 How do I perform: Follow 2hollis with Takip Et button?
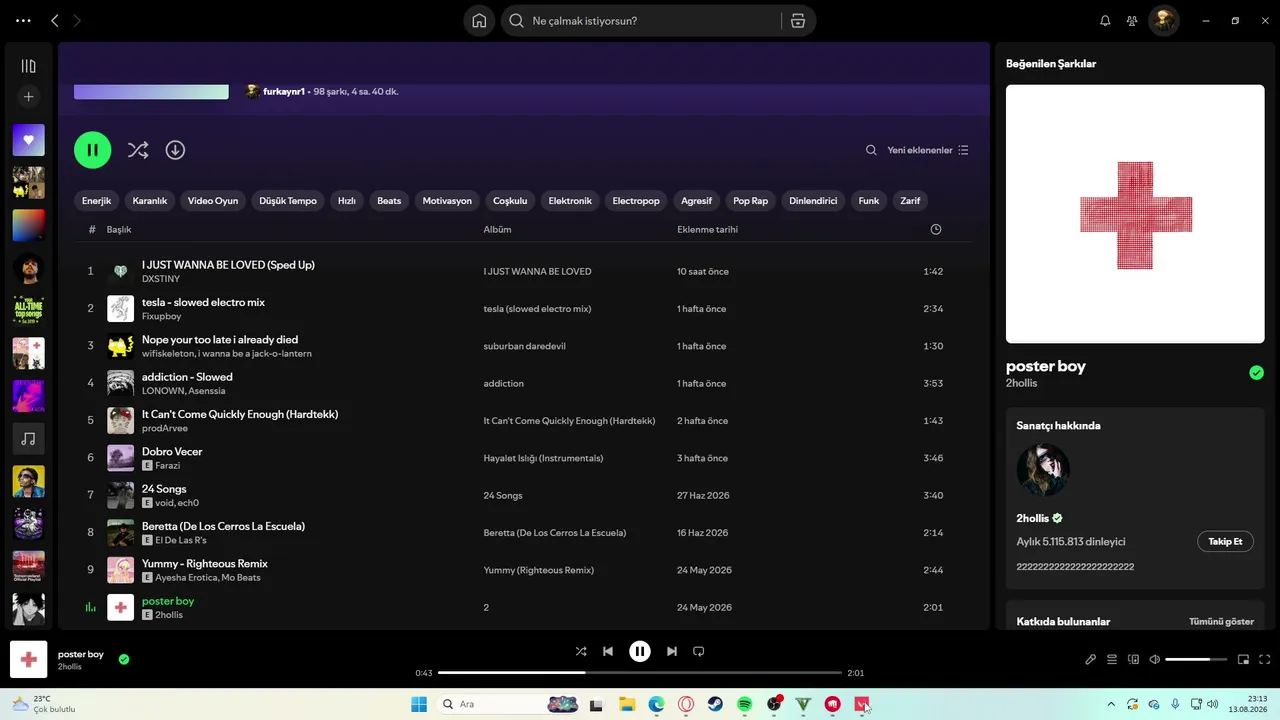(1225, 542)
